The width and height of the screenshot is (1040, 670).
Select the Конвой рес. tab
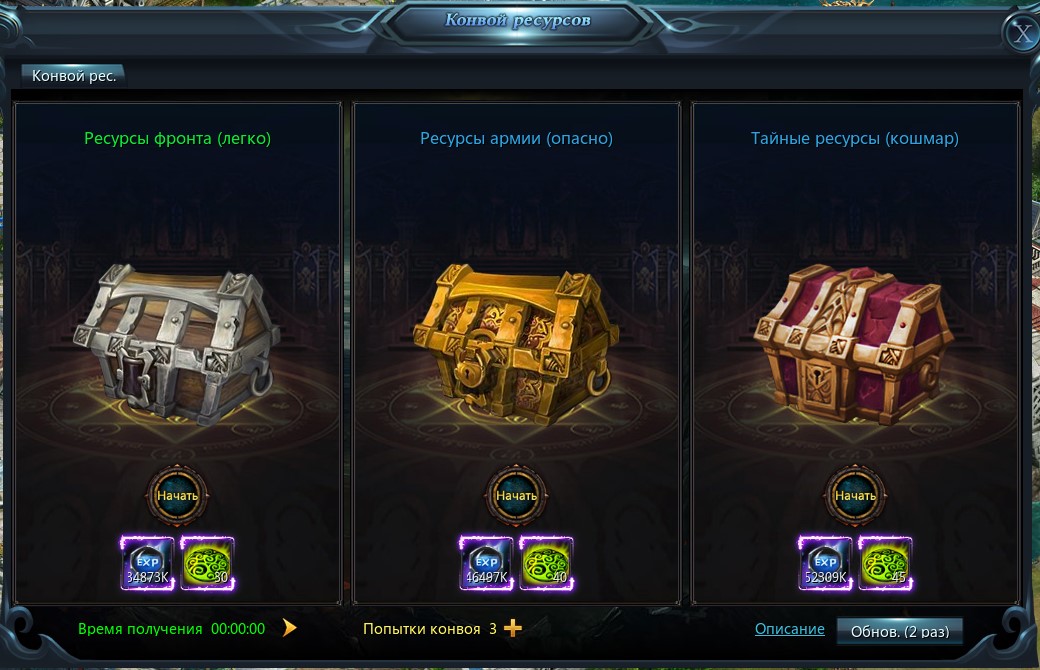[x=74, y=76]
